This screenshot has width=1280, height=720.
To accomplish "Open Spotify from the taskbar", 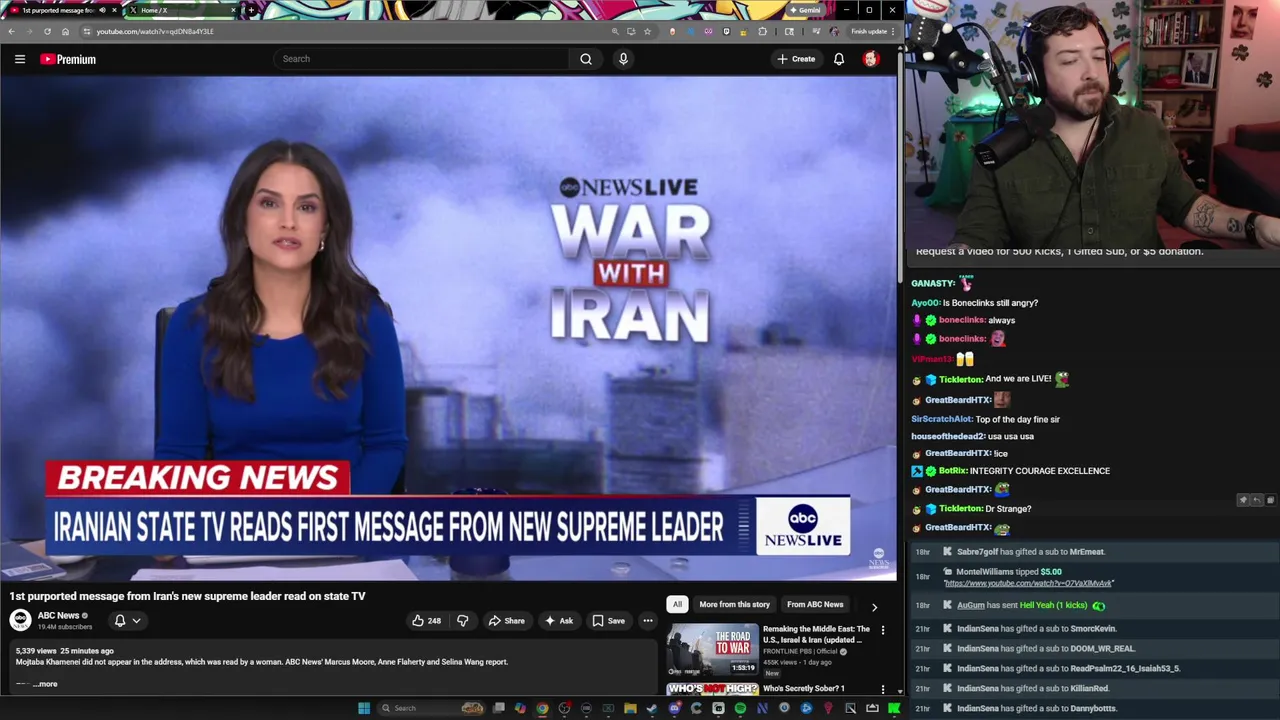I will 740,708.
